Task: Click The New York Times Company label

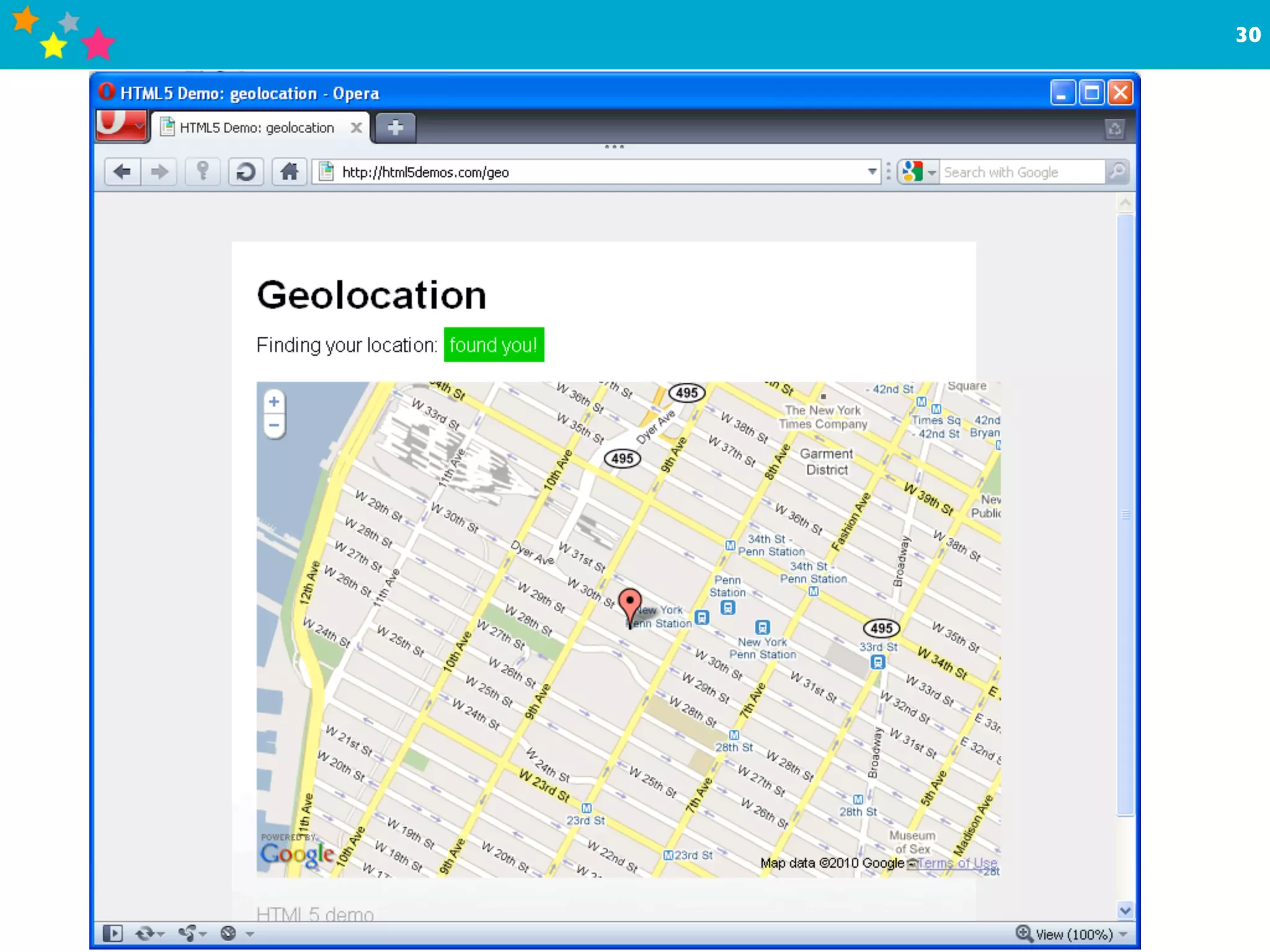Action: [x=823, y=417]
